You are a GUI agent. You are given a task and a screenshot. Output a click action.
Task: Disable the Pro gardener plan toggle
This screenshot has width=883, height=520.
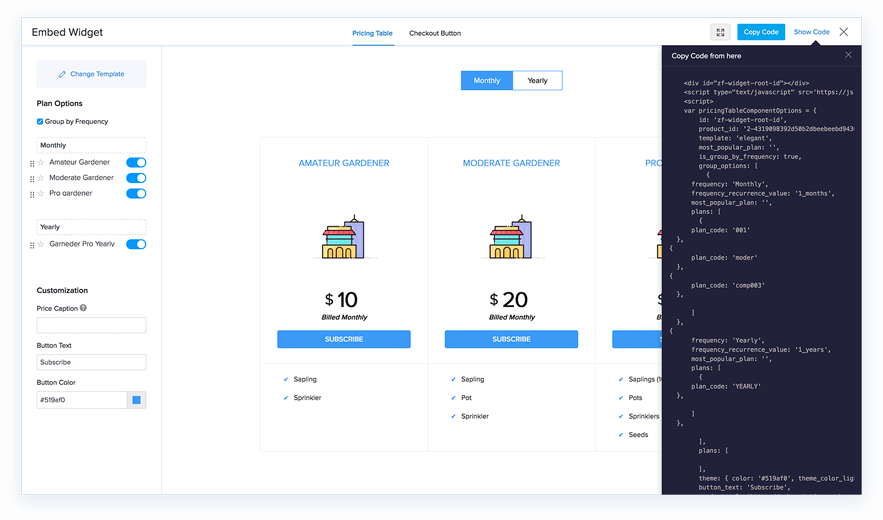[136, 193]
